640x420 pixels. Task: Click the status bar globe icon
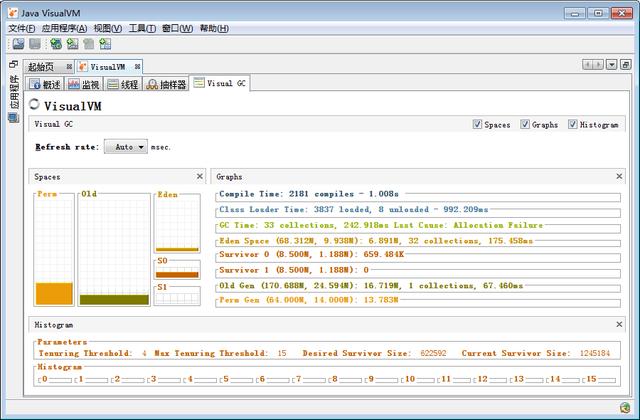[x=624, y=407]
